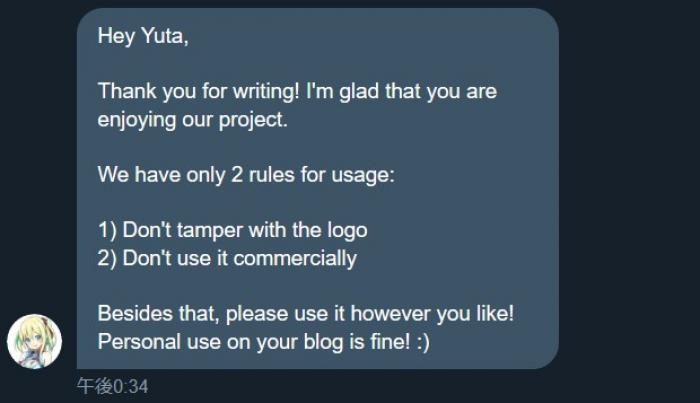Image resolution: width=700 pixels, height=403 pixels.
Task: Click the "Hey Yuta," greeting line
Action: click(143, 36)
